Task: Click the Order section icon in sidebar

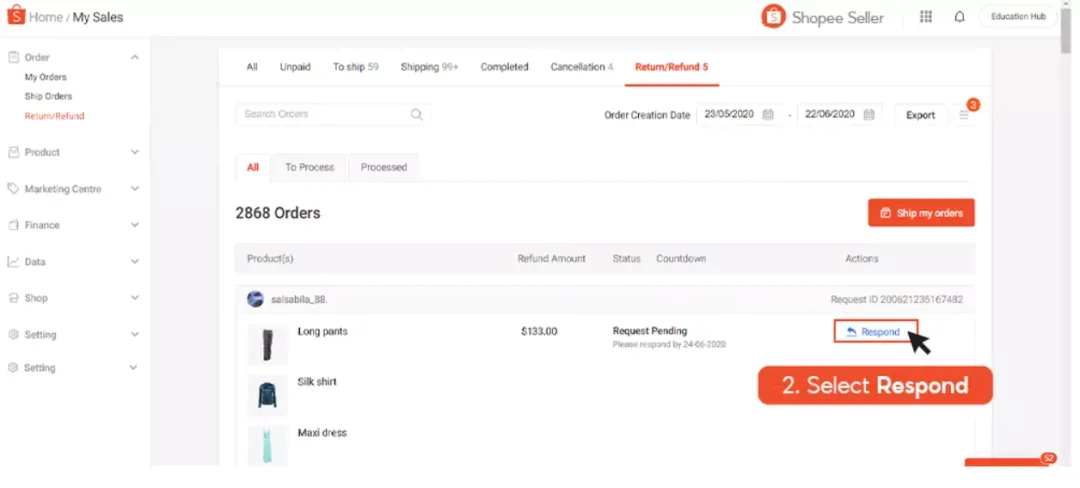Action: pos(13,57)
